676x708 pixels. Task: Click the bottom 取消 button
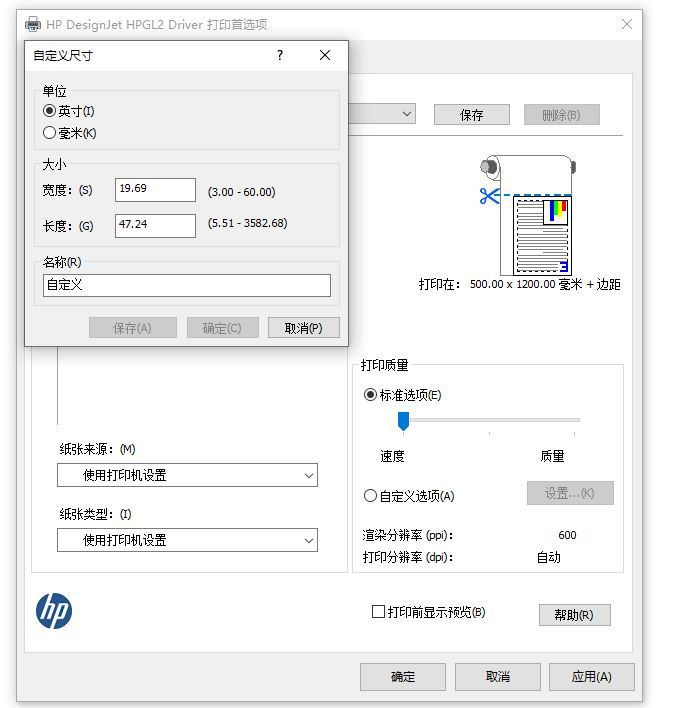(x=498, y=676)
